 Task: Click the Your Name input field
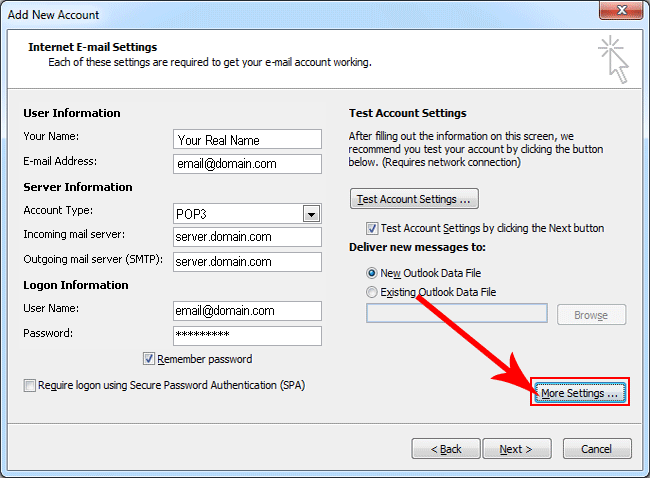(247, 139)
